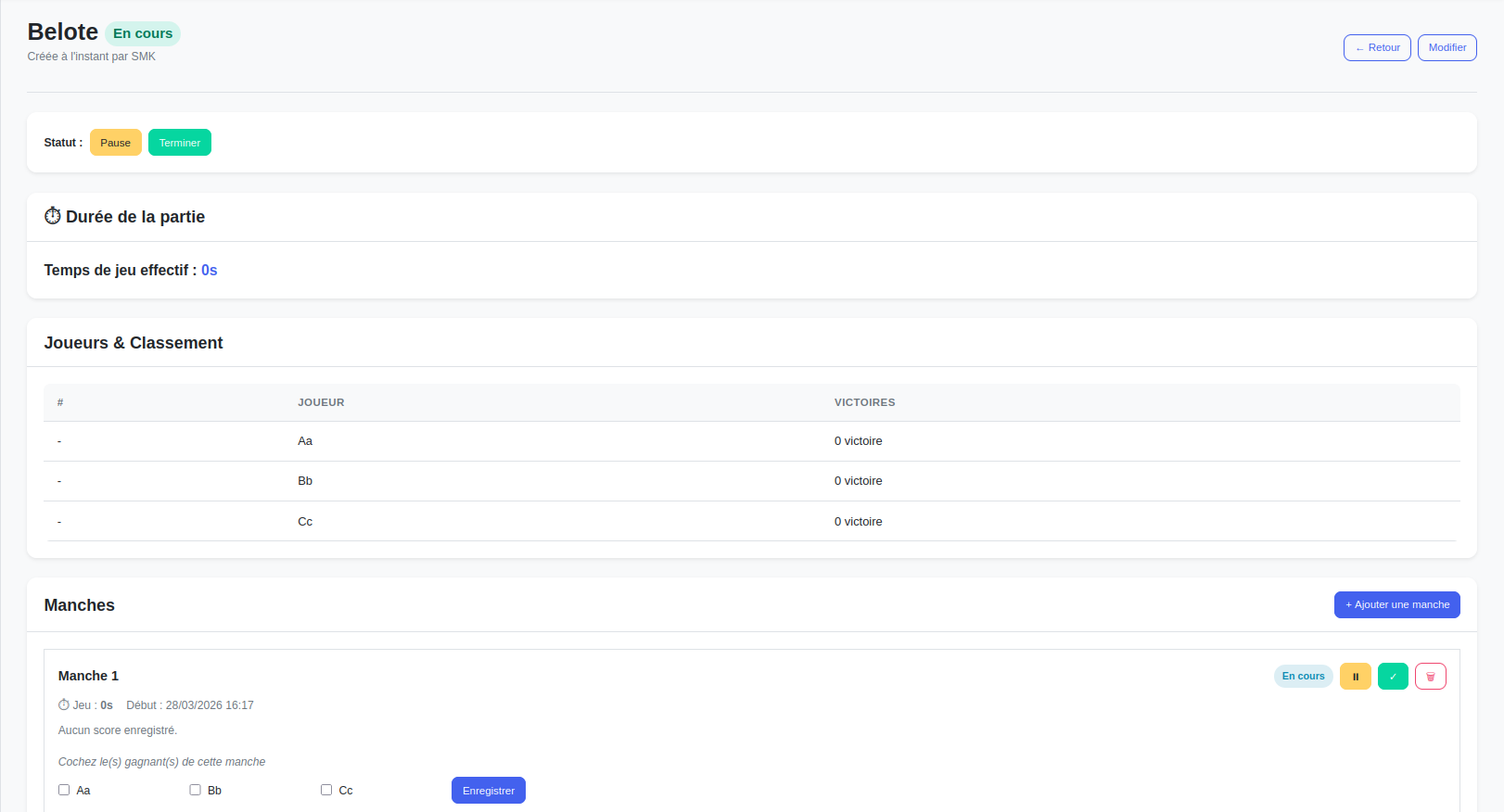Click Terminer to finish the game

click(x=180, y=143)
